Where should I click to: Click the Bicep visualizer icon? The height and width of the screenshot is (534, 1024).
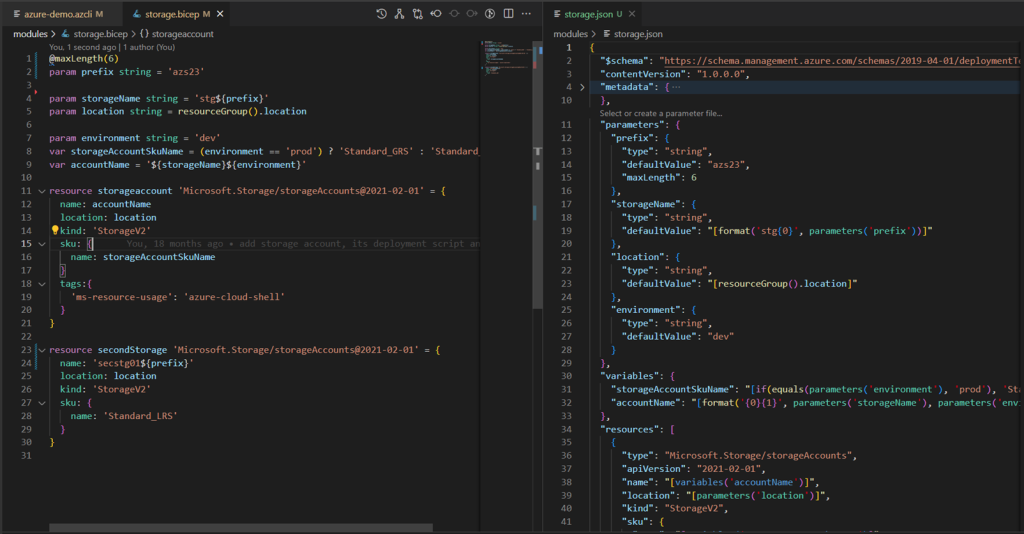[400, 15]
